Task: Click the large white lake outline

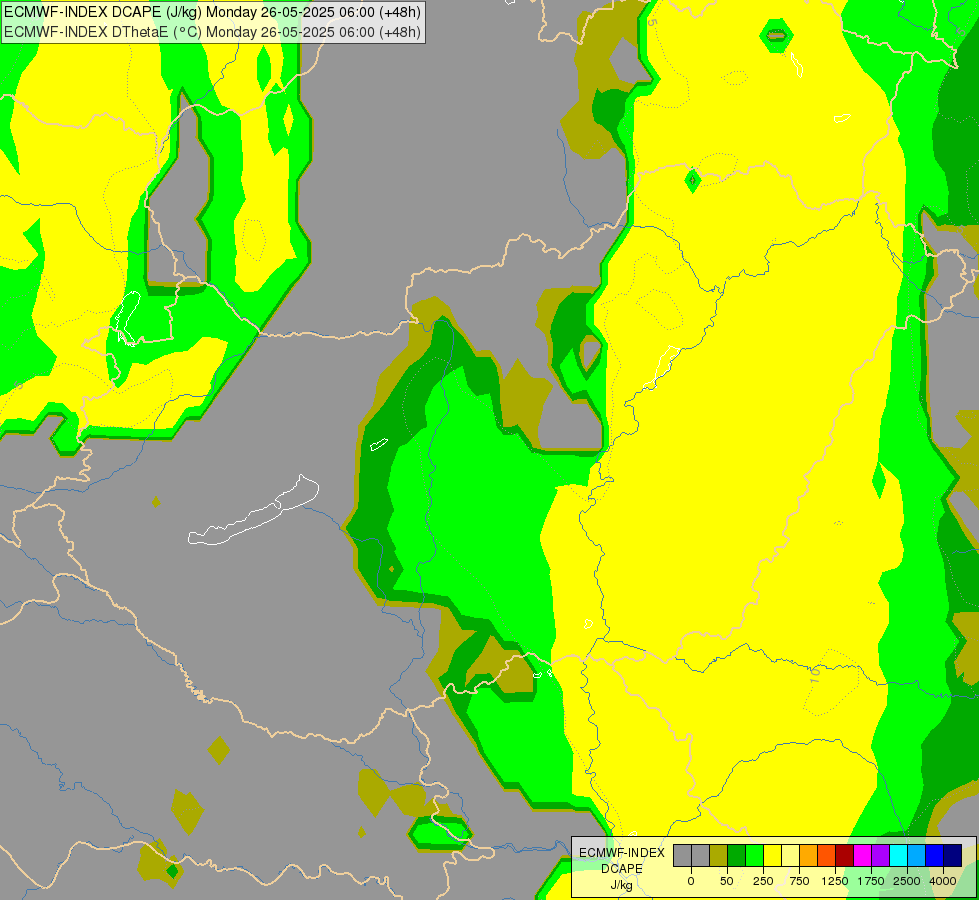Action: pyautogui.click(x=253, y=510)
